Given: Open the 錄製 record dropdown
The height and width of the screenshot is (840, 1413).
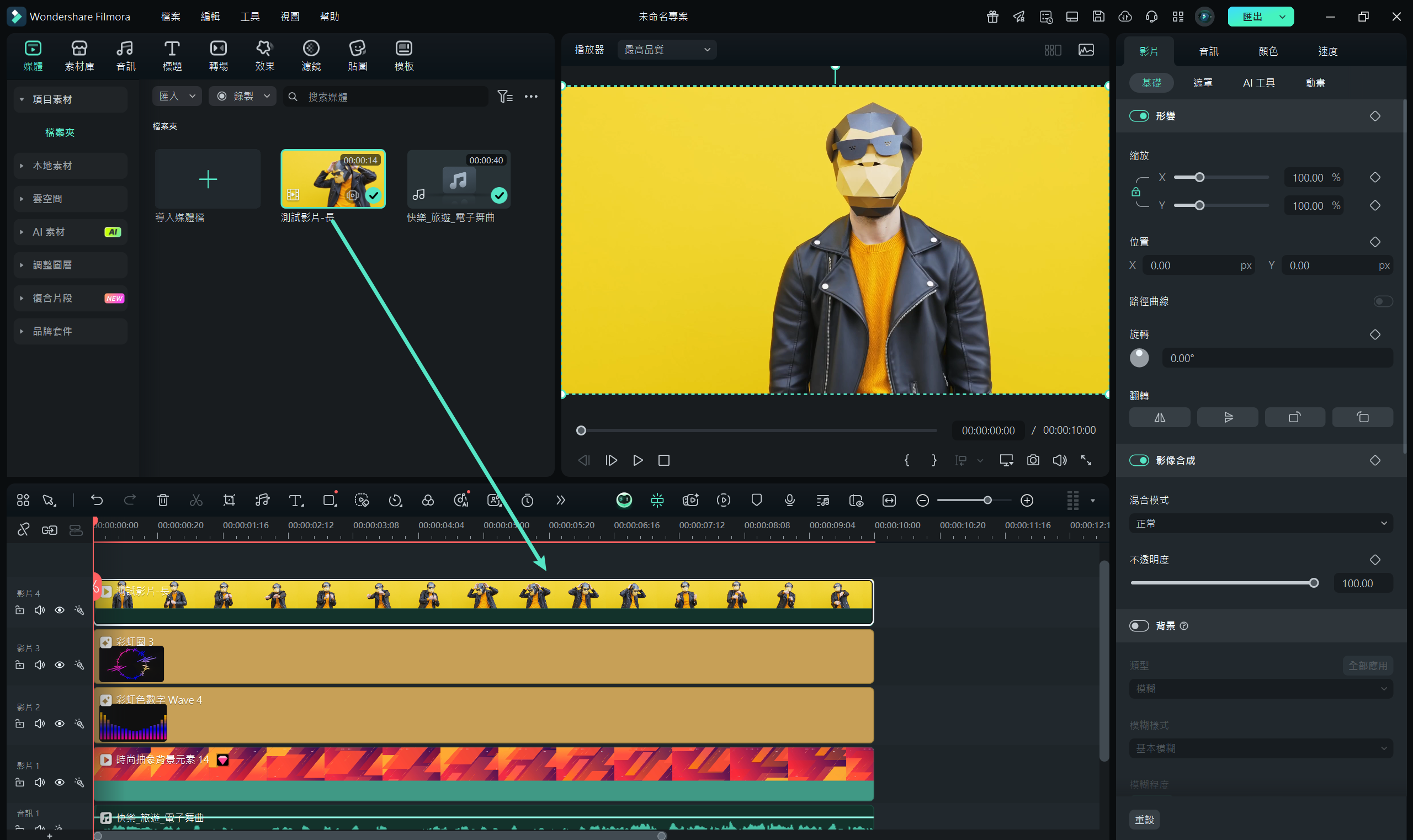Looking at the screenshot, I should pyautogui.click(x=242, y=96).
